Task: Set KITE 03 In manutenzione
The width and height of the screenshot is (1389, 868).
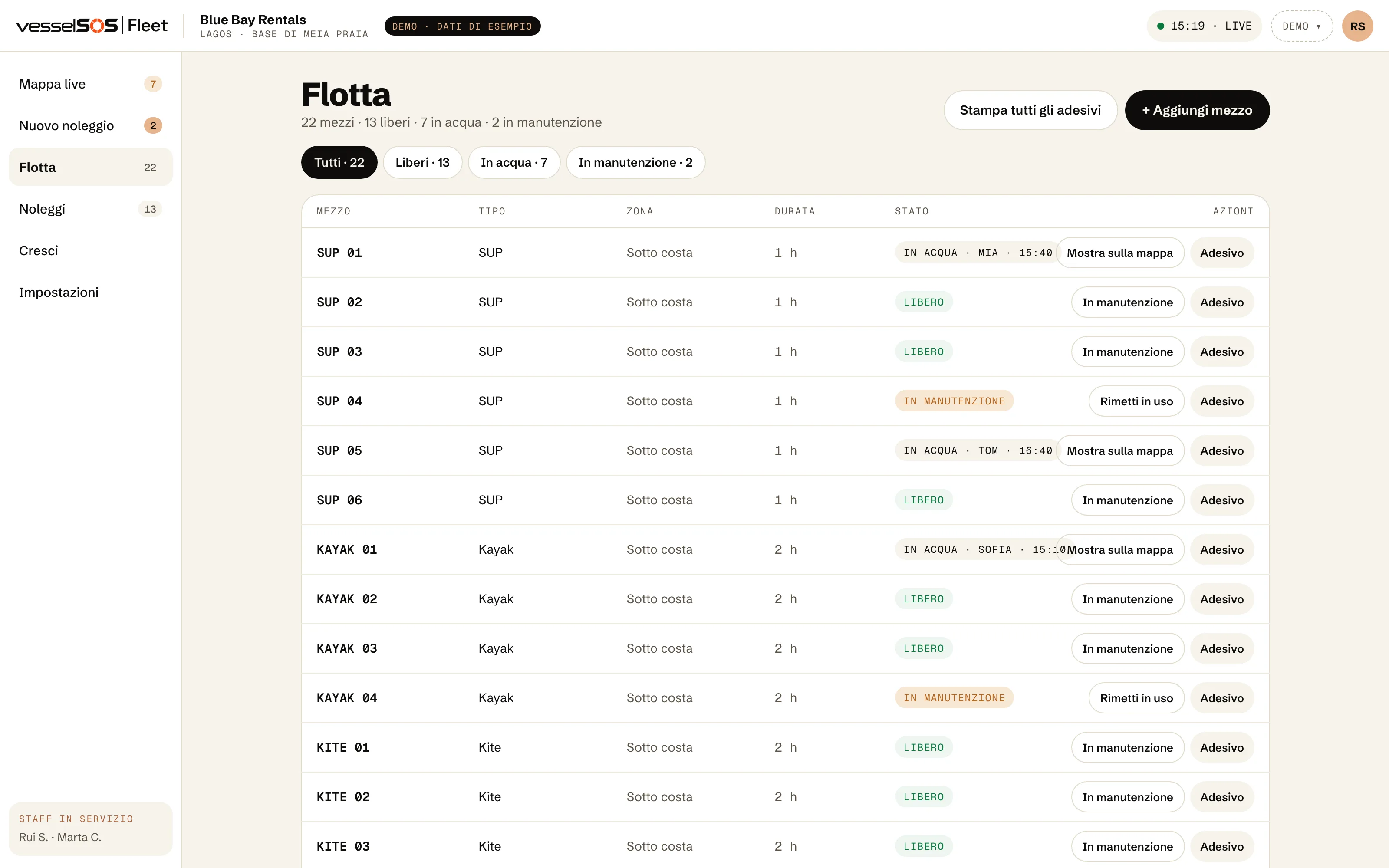Action: 1127,846
